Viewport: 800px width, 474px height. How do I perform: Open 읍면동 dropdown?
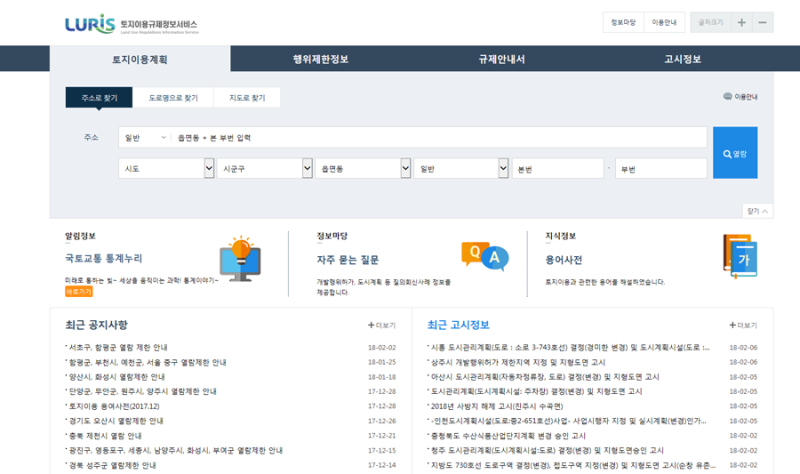363,168
